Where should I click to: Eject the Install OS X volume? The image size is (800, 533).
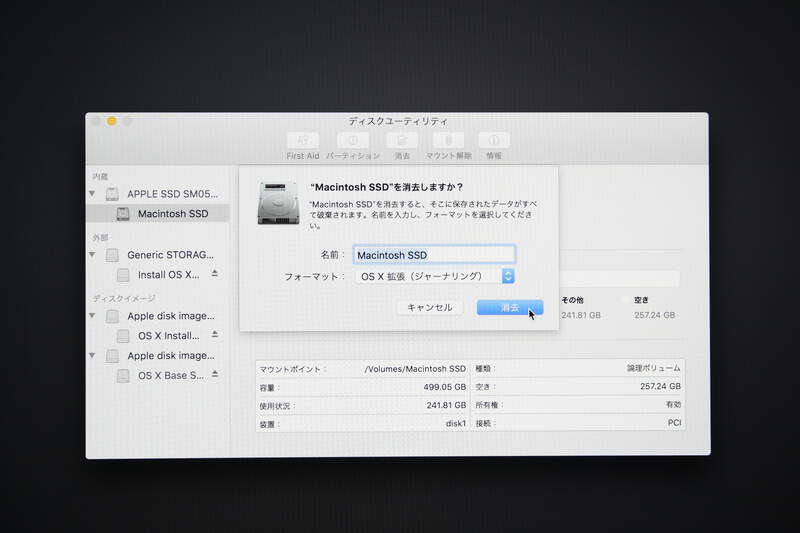(214, 274)
